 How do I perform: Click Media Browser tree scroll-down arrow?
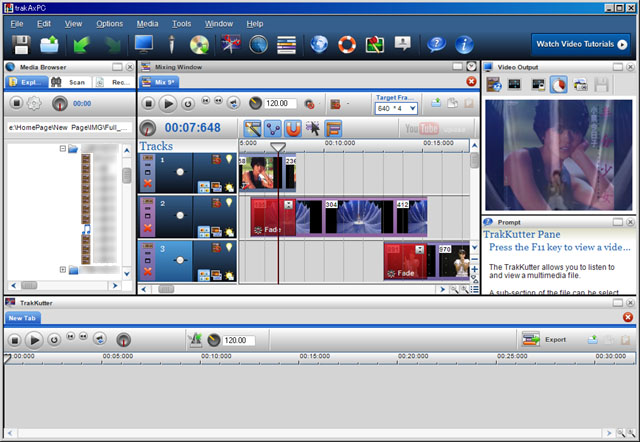tap(127, 274)
